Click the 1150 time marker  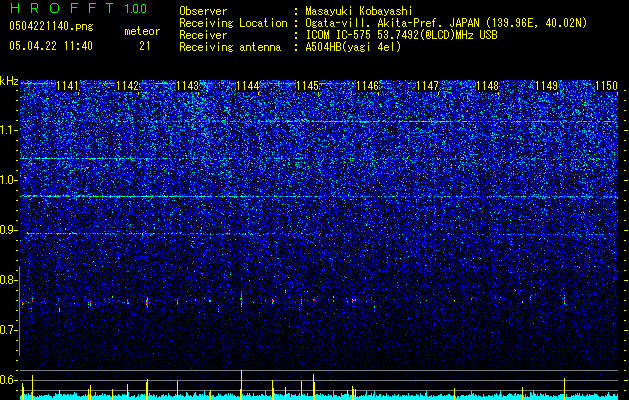click(607, 86)
